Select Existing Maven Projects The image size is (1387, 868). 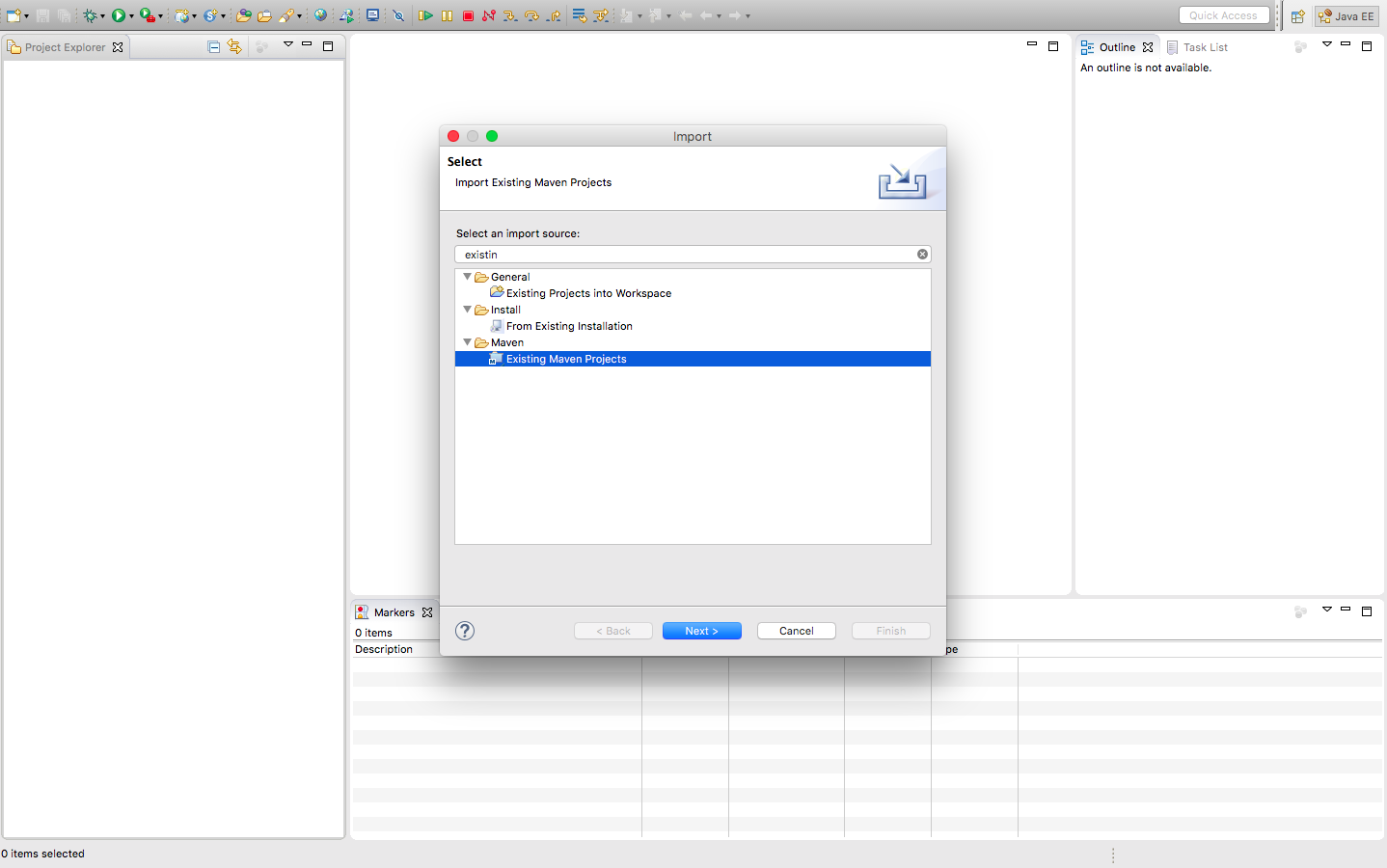(x=693, y=359)
